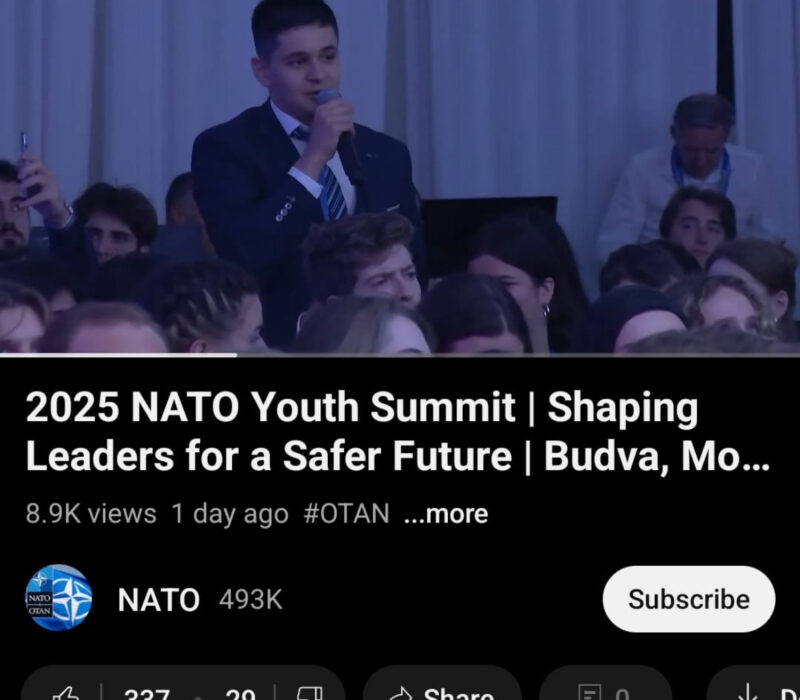
Task: Tap the 29 count beside the likes
Action: click(x=240, y=694)
